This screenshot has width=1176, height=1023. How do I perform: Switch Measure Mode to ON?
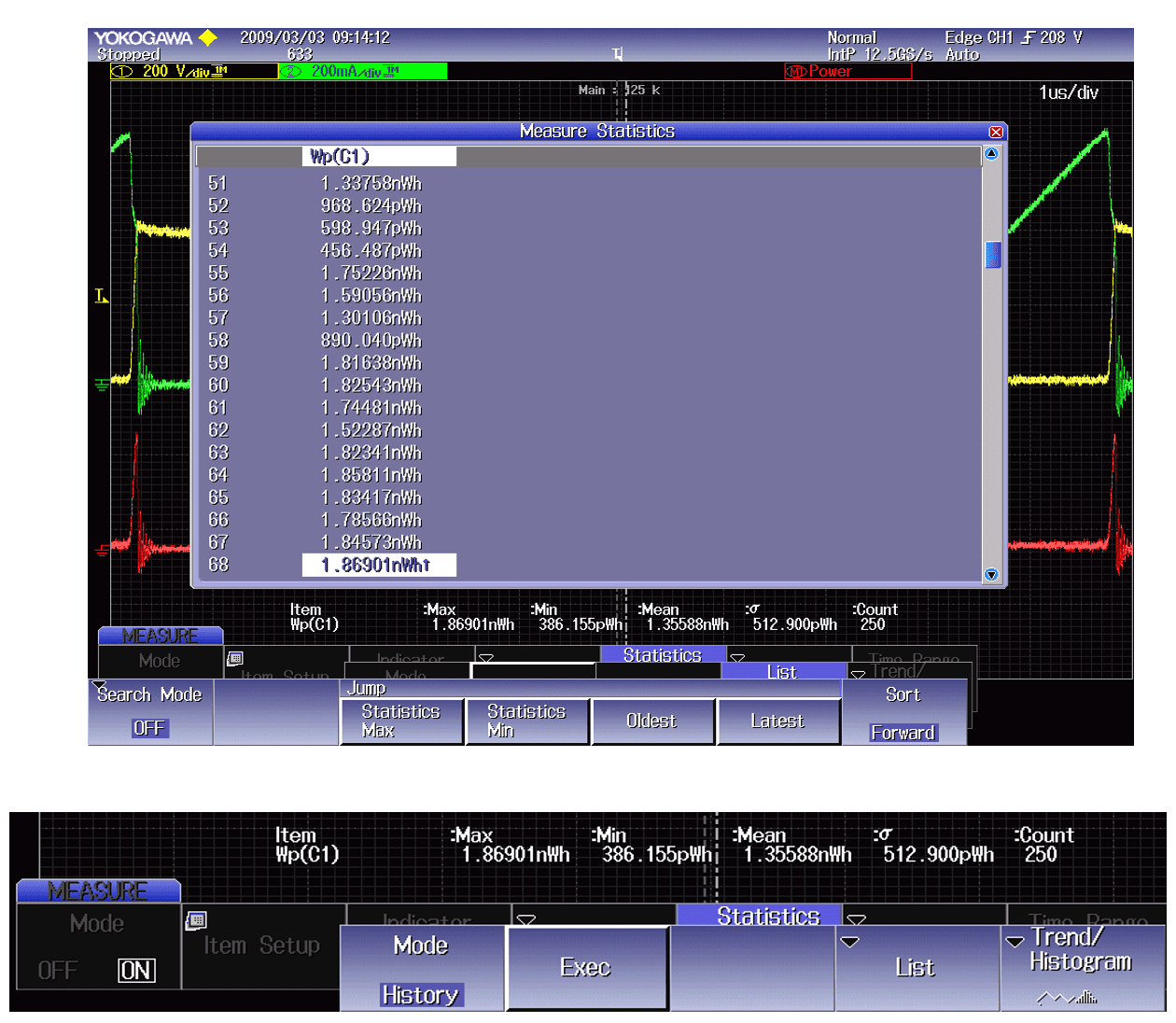(135, 971)
